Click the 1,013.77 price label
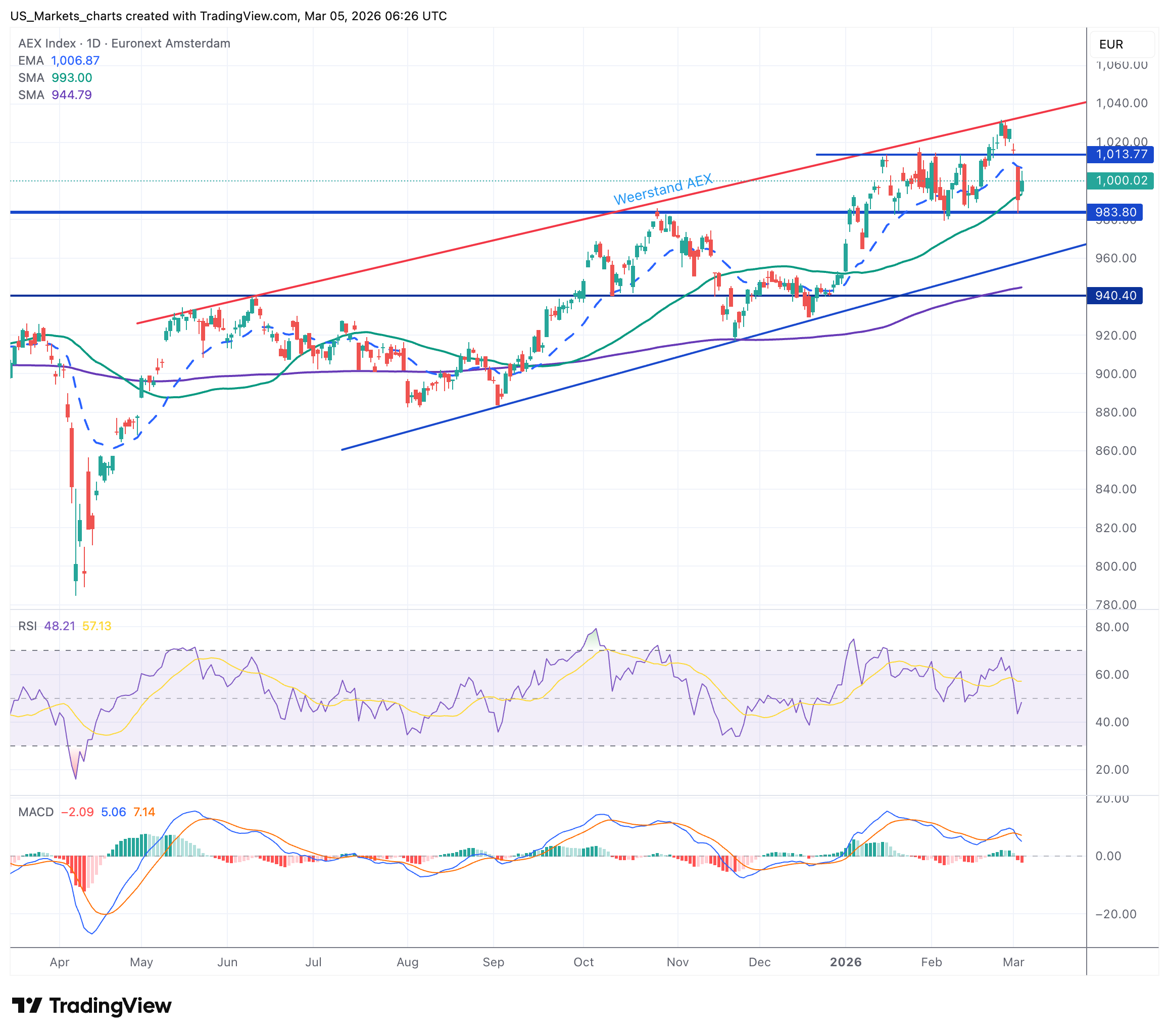This screenshot has height=1036, width=1169. tap(1121, 155)
